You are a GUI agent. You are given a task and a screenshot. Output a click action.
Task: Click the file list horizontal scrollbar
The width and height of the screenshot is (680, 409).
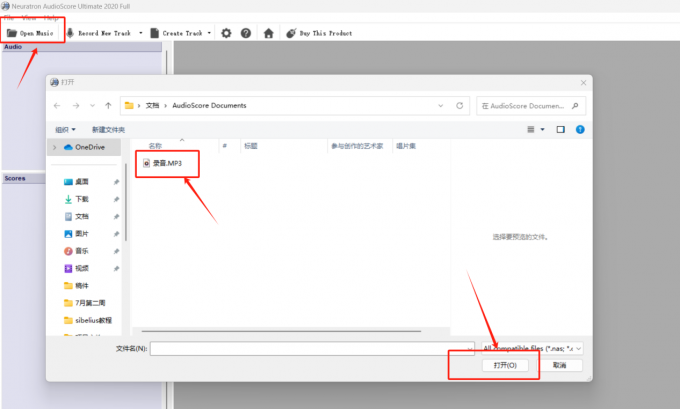tap(281, 331)
